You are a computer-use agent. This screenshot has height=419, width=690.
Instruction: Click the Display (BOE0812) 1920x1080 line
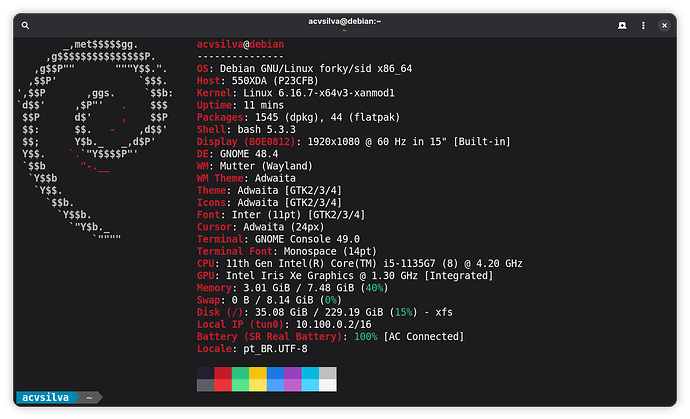point(353,142)
